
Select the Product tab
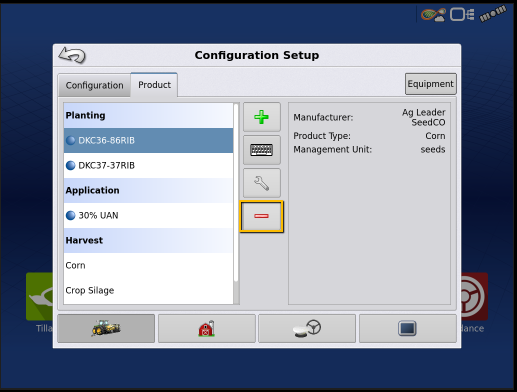154,85
